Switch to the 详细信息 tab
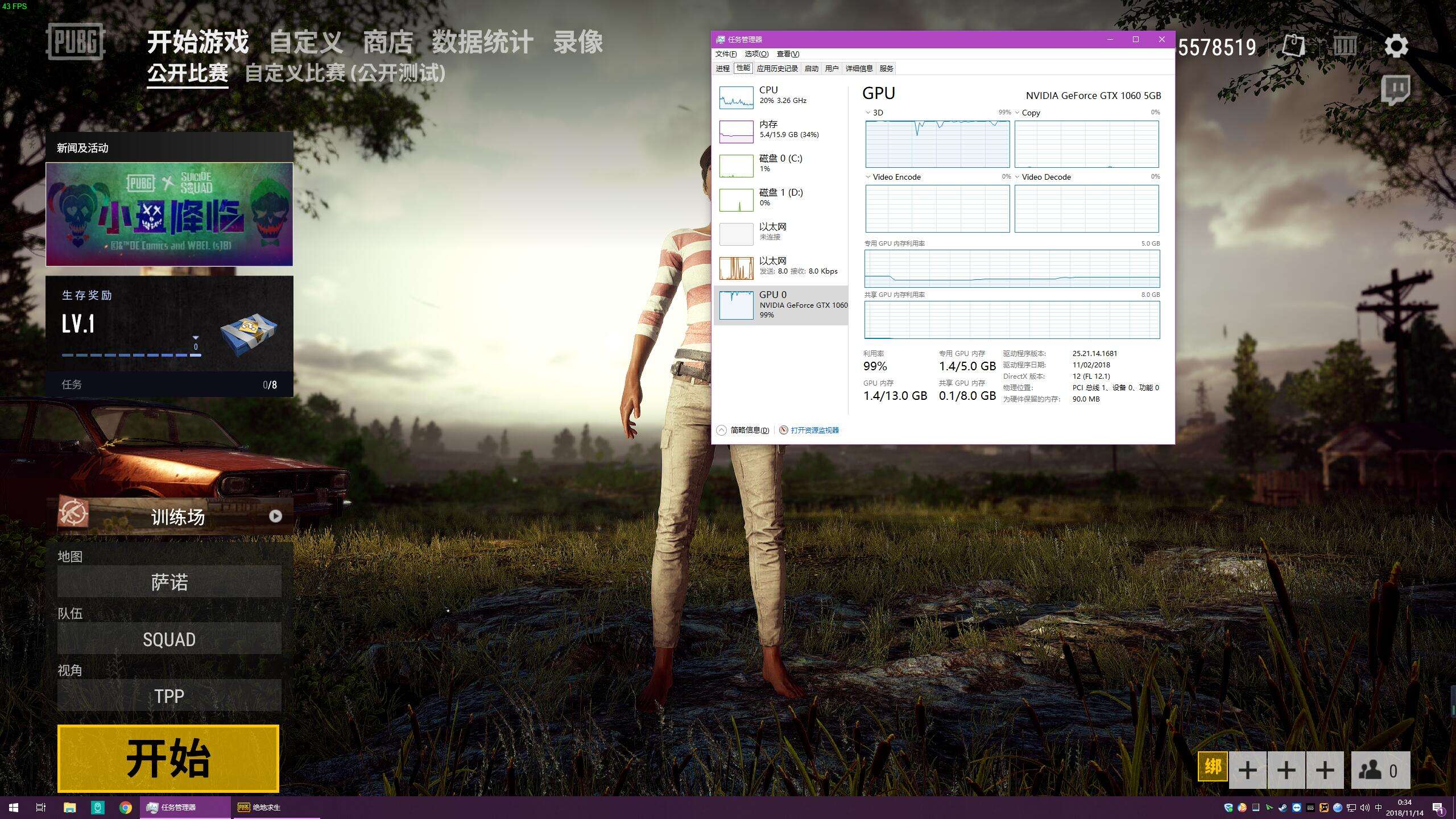Screen dimensions: 1456x819 click(x=859, y=68)
